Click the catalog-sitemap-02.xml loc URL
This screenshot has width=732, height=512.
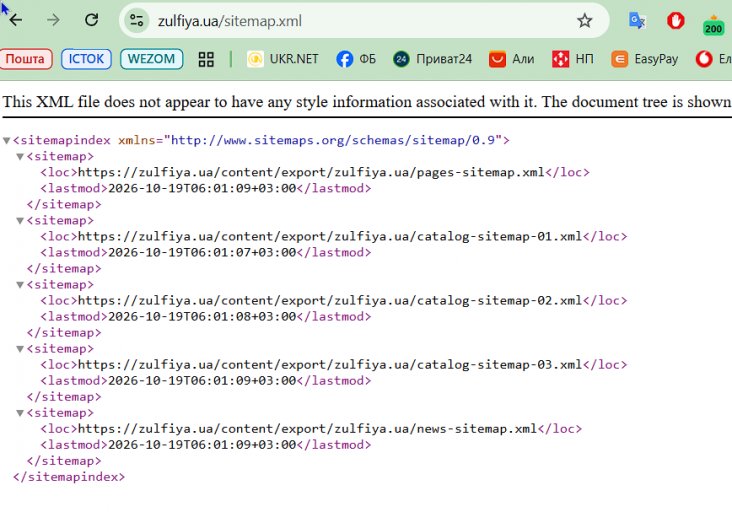330,301
